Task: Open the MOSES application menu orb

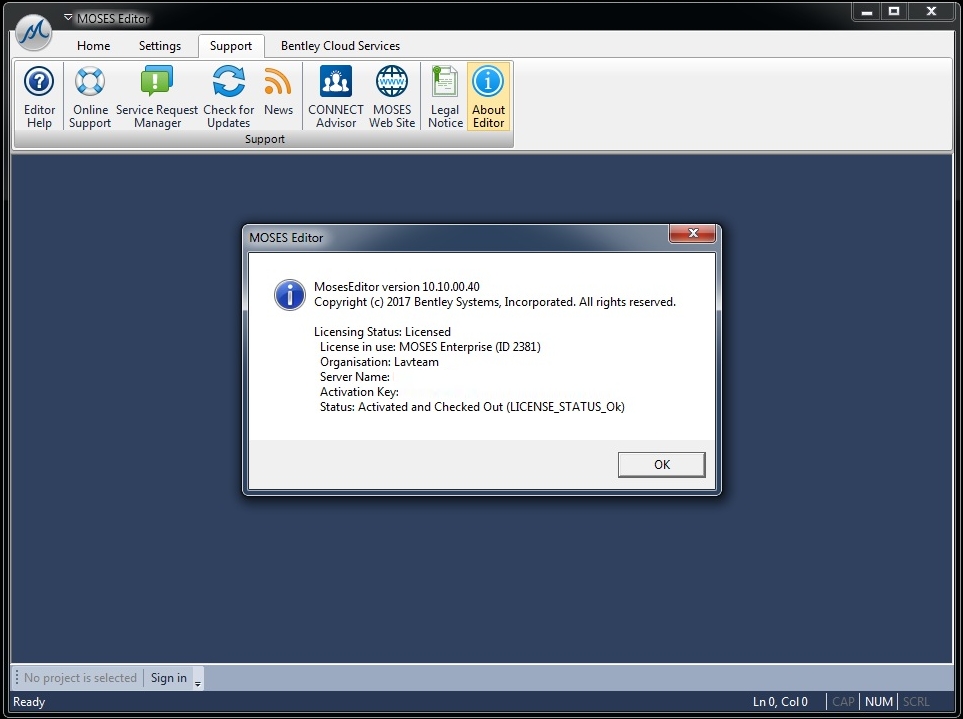Action: coord(34,31)
